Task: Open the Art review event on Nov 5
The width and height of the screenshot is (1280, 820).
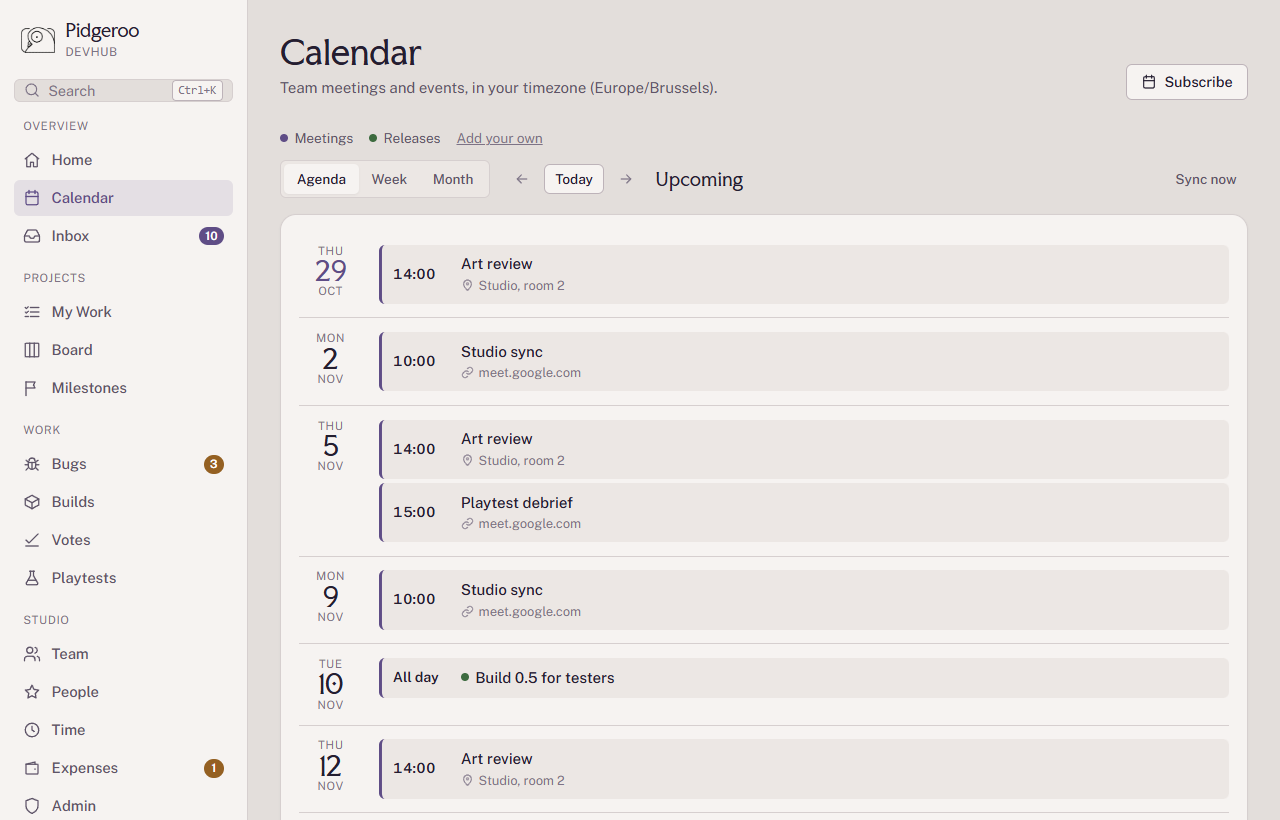Action: pos(804,449)
